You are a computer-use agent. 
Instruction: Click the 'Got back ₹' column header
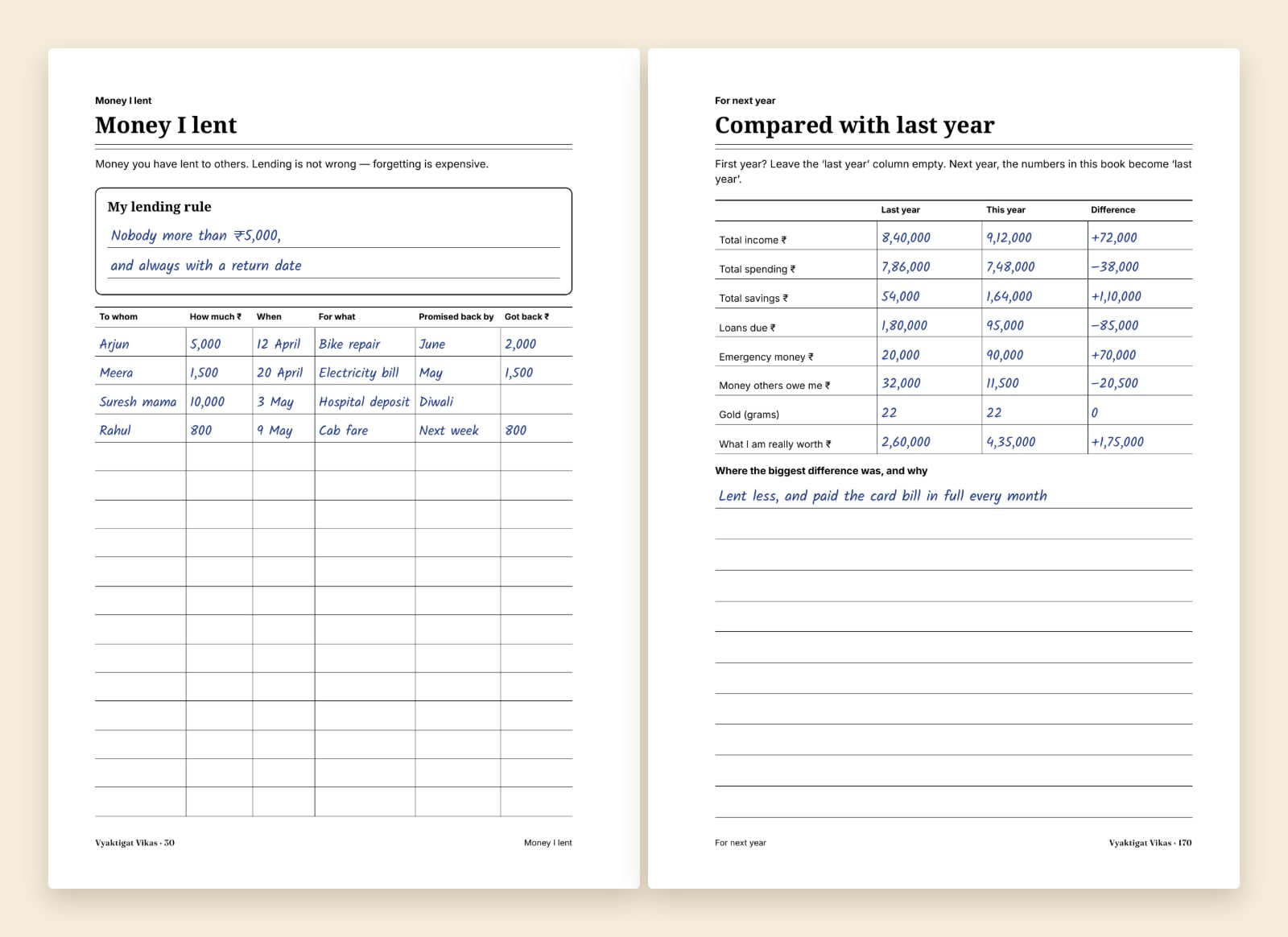(526, 316)
